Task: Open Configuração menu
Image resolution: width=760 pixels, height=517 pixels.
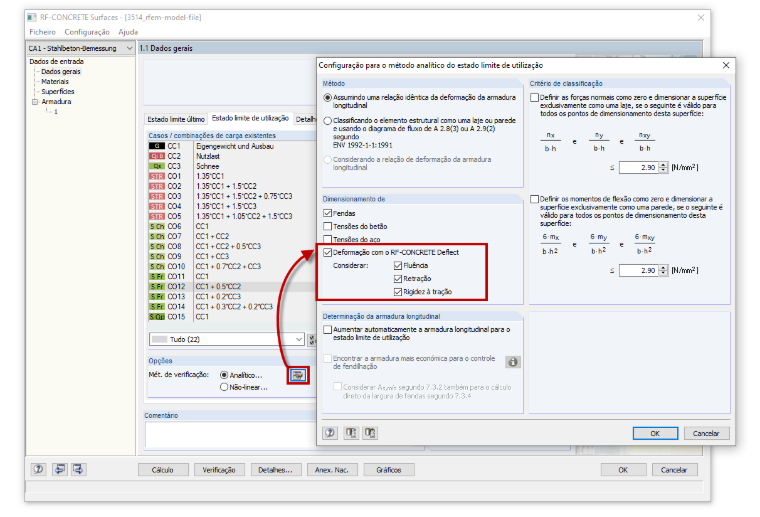Action: click(87, 32)
